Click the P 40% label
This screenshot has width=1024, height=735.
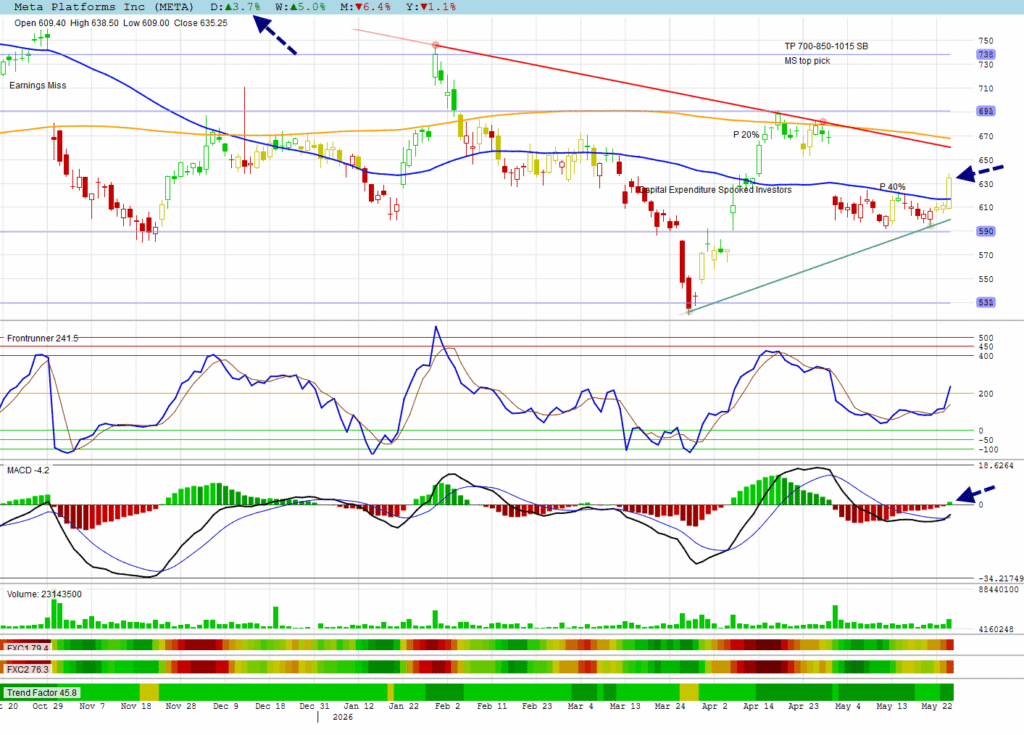point(892,187)
